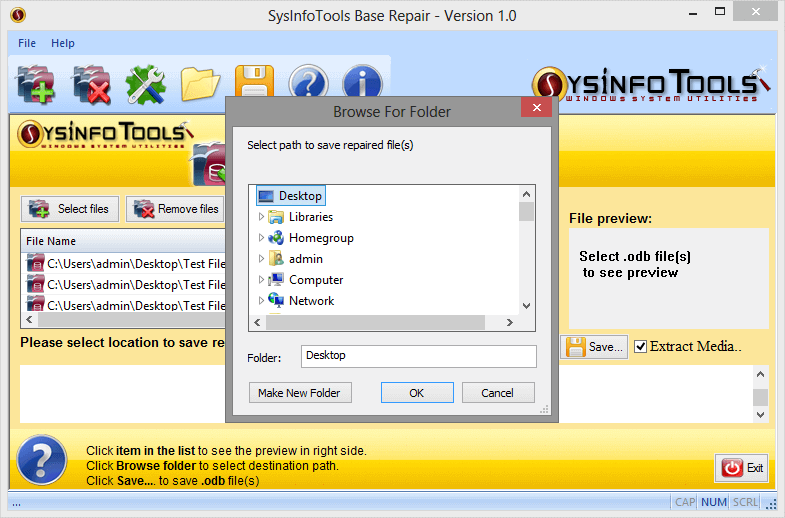Select the Homegroup item
Viewport: 785px width, 518px height.
311,238
